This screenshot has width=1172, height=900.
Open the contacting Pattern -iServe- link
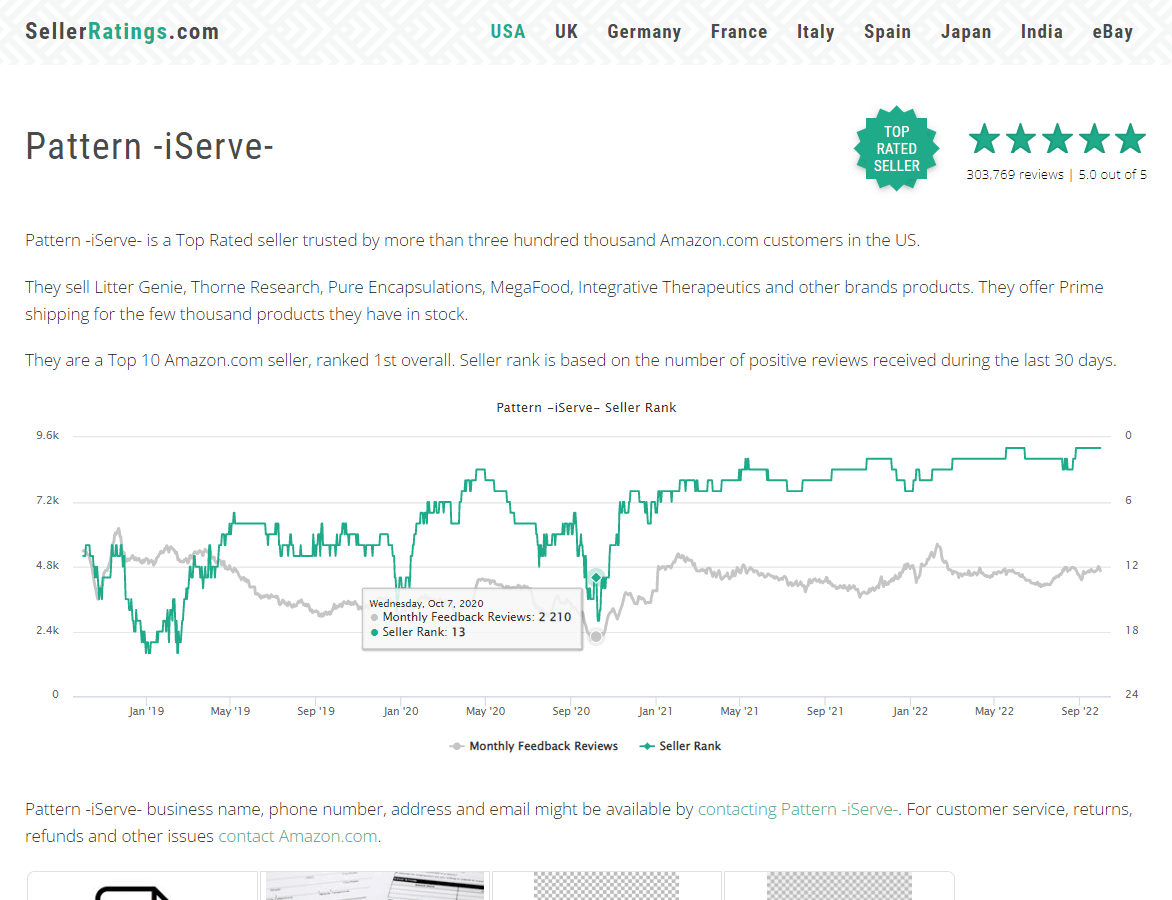(798, 809)
